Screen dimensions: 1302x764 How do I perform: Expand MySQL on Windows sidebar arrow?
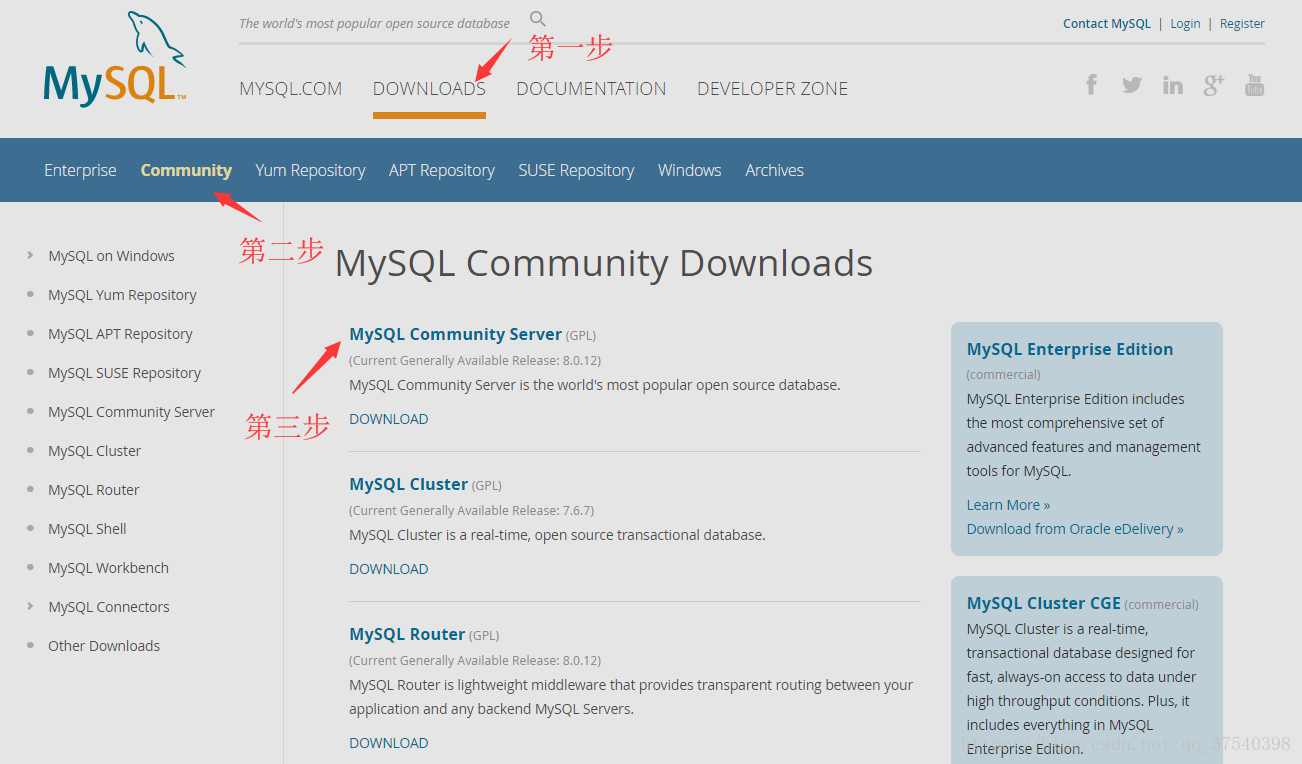coord(31,255)
